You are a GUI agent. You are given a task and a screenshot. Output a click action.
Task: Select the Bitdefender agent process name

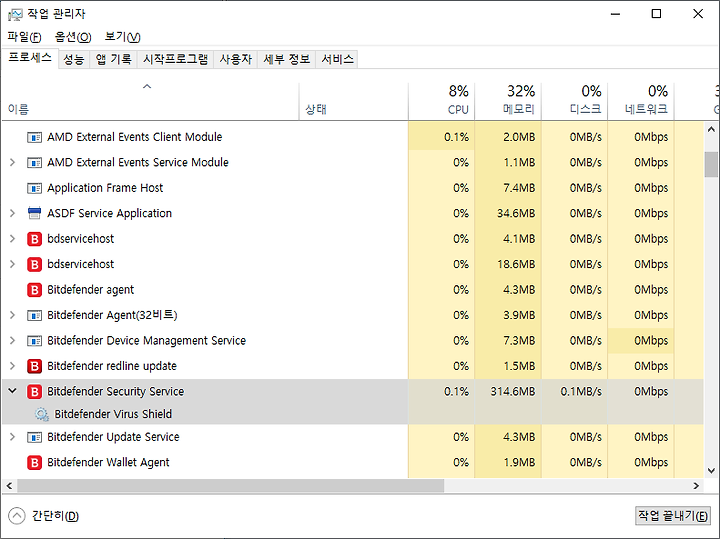pyautogui.click(x=90, y=290)
